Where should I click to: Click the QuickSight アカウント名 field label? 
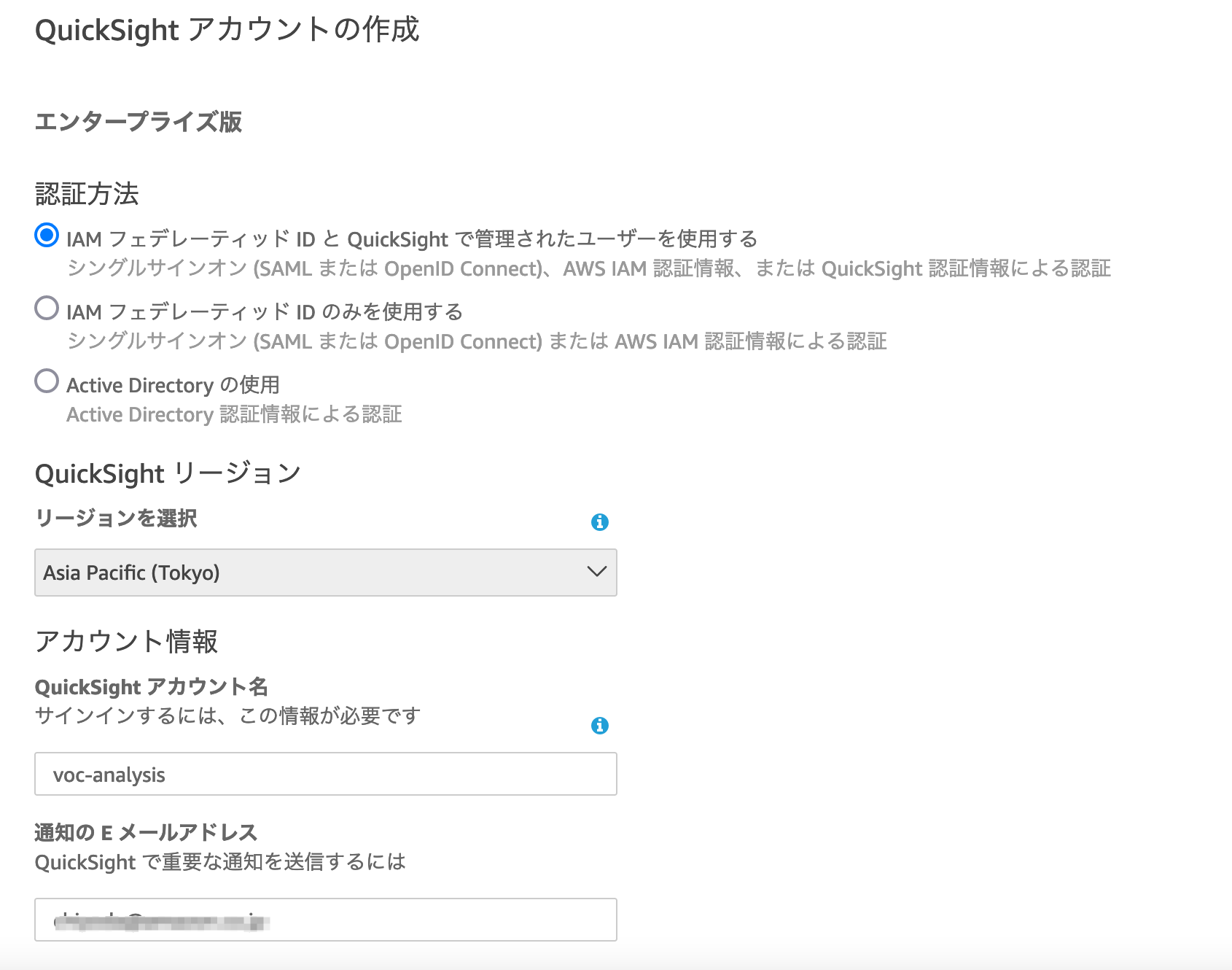[x=152, y=686]
